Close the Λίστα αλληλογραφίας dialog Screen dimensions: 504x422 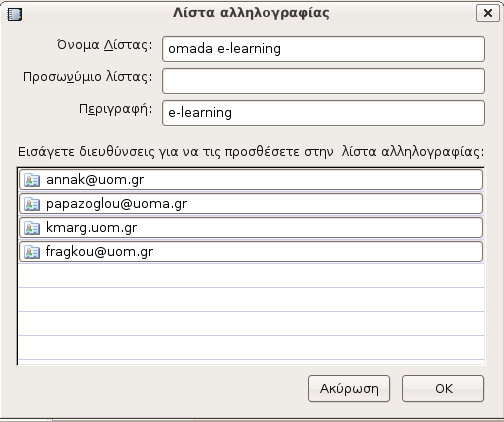[x=488, y=13]
